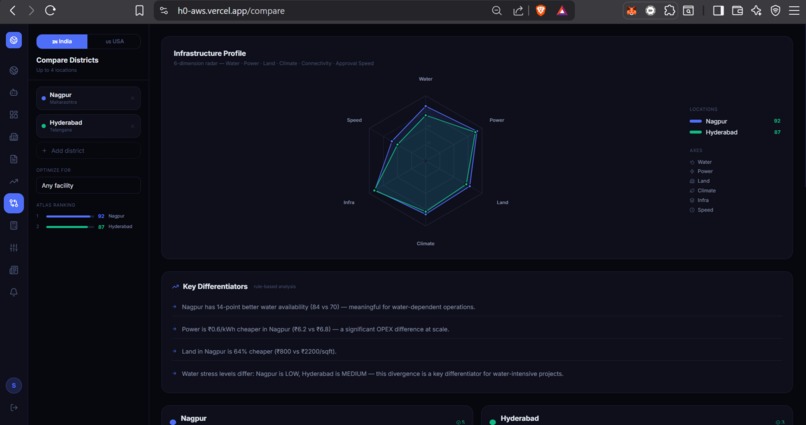Click the power cost differentiator line
806x425 pixels.
click(x=315, y=329)
